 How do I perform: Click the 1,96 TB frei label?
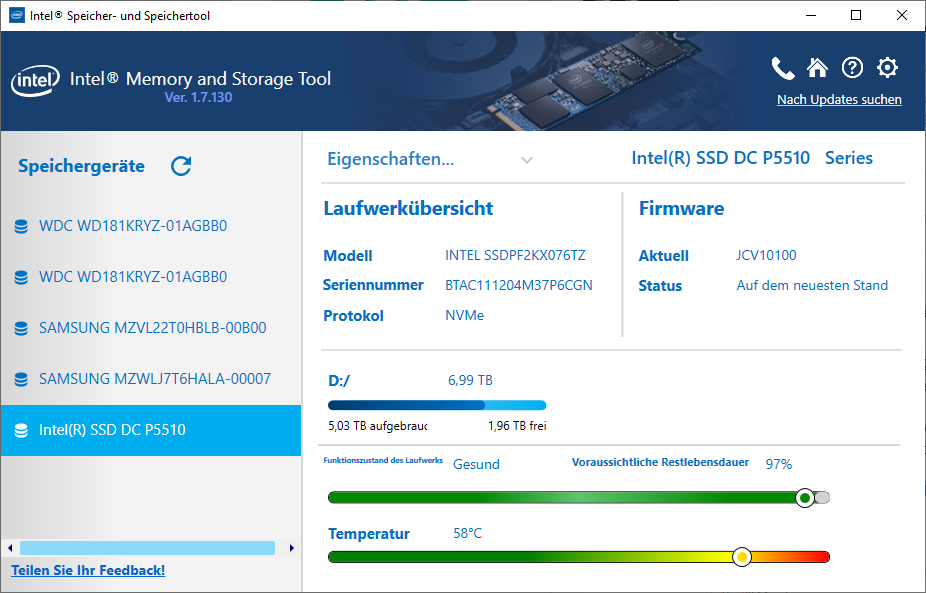pos(517,426)
